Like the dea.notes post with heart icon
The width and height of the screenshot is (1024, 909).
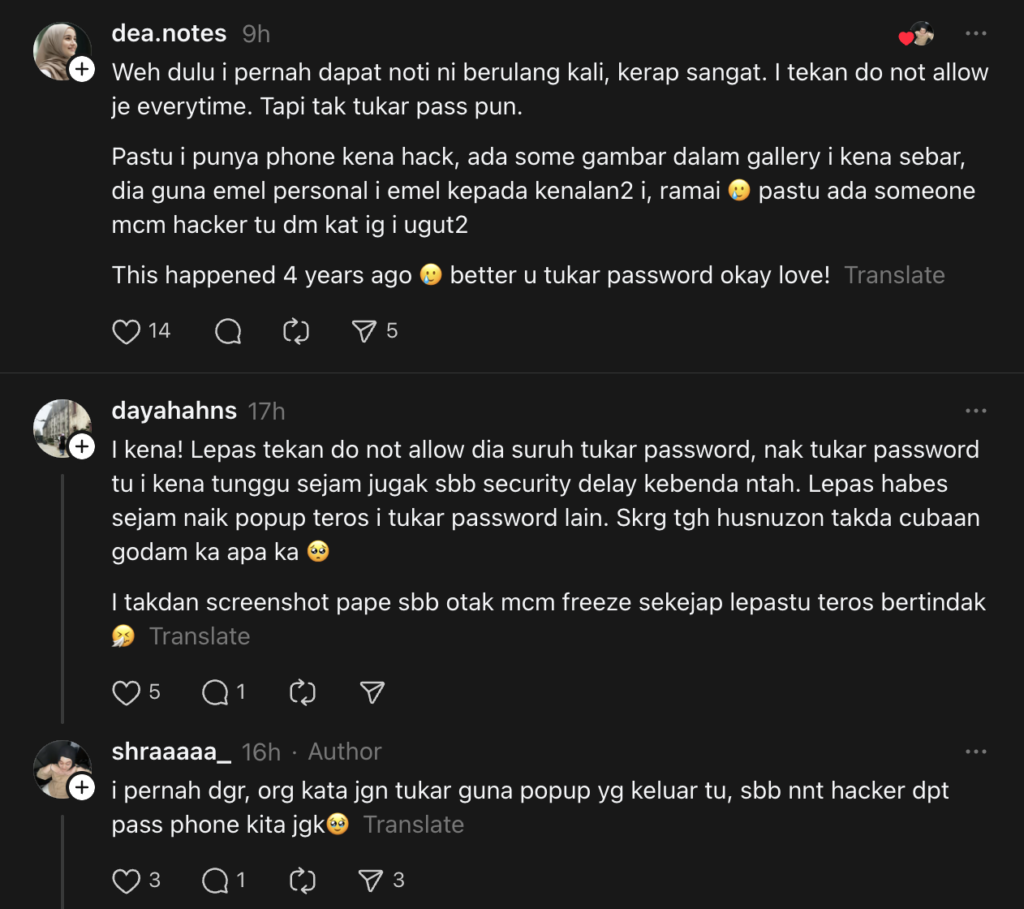point(126,331)
